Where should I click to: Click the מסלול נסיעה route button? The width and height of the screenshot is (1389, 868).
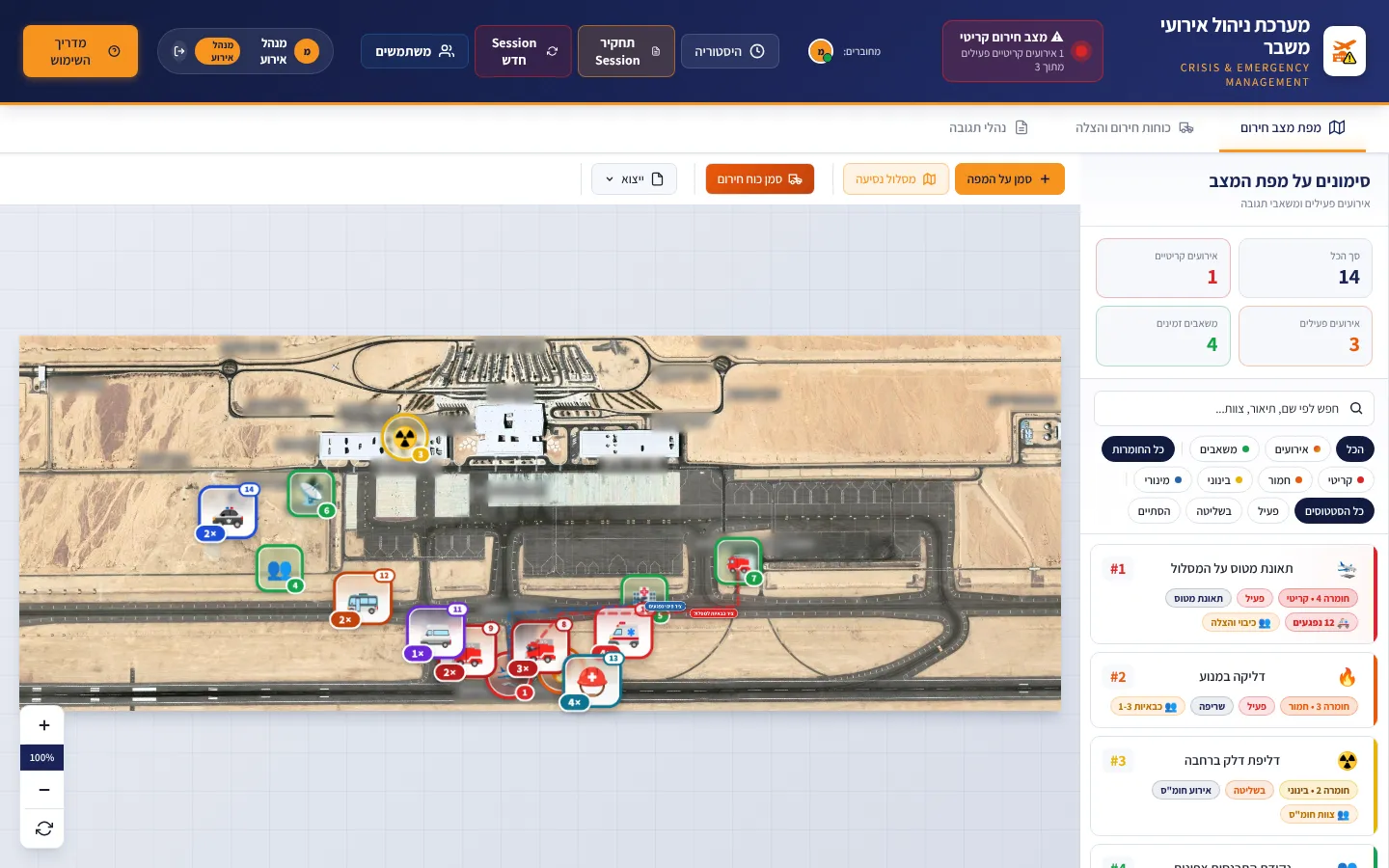pos(896,179)
